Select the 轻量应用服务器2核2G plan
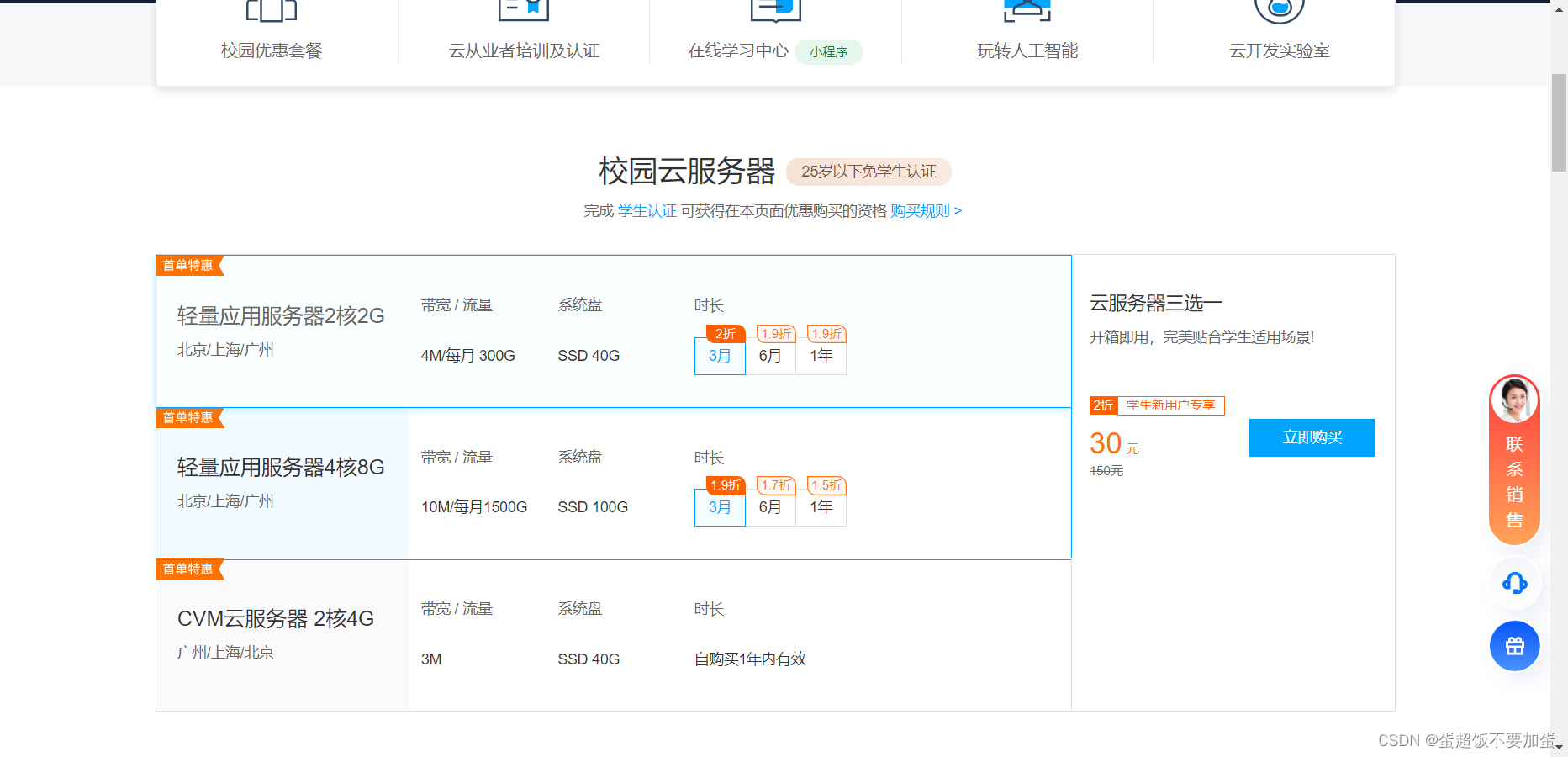This screenshot has width=1568, height=757. pos(614,331)
